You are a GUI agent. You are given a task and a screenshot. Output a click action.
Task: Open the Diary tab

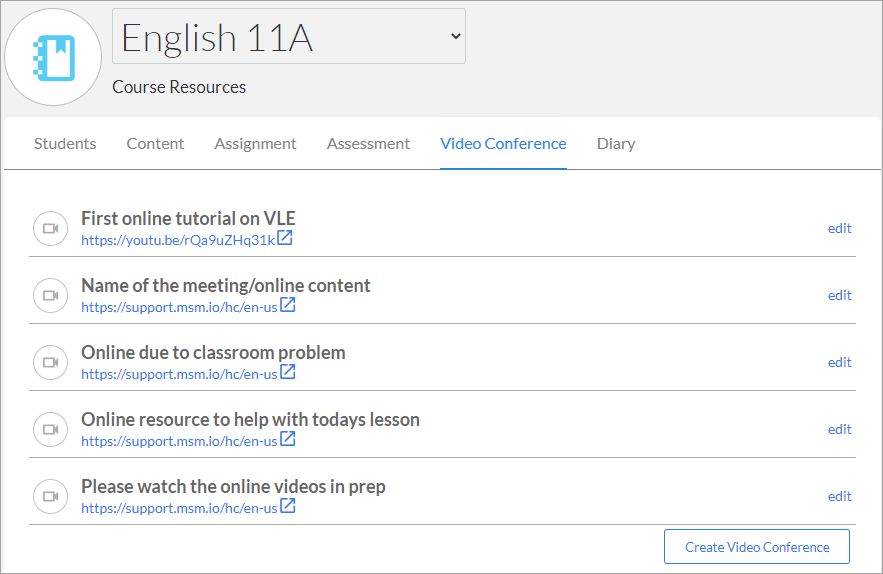[x=616, y=144]
